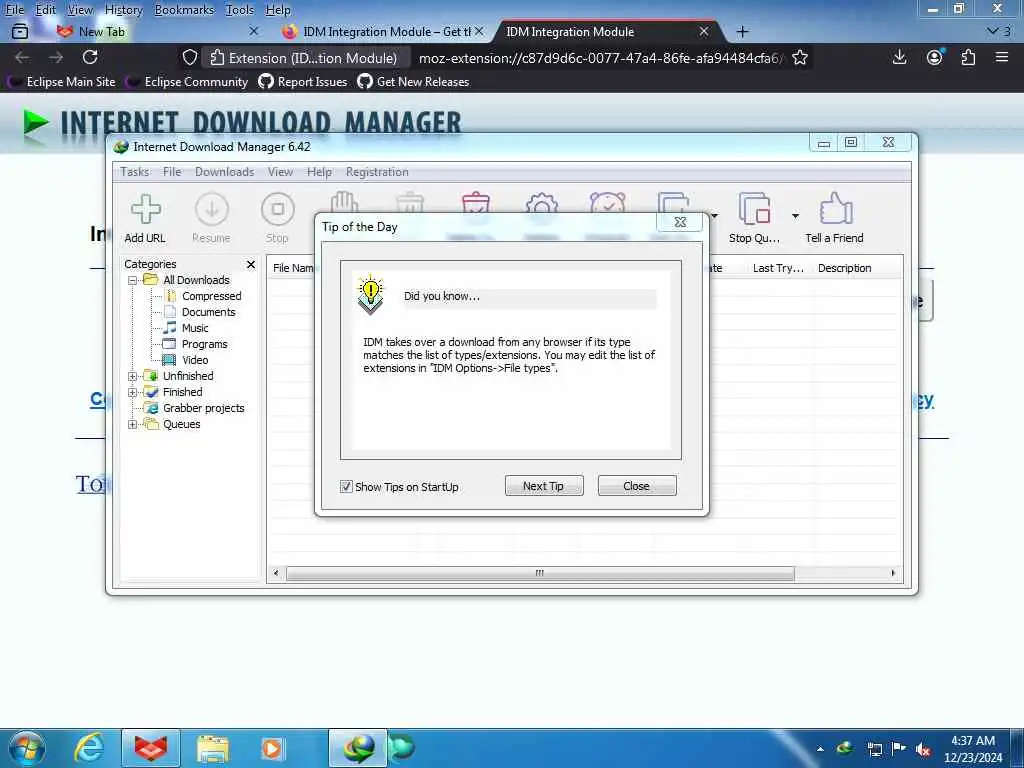1024x768 pixels.
Task: Open the IDM Registration menu
Action: click(377, 172)
